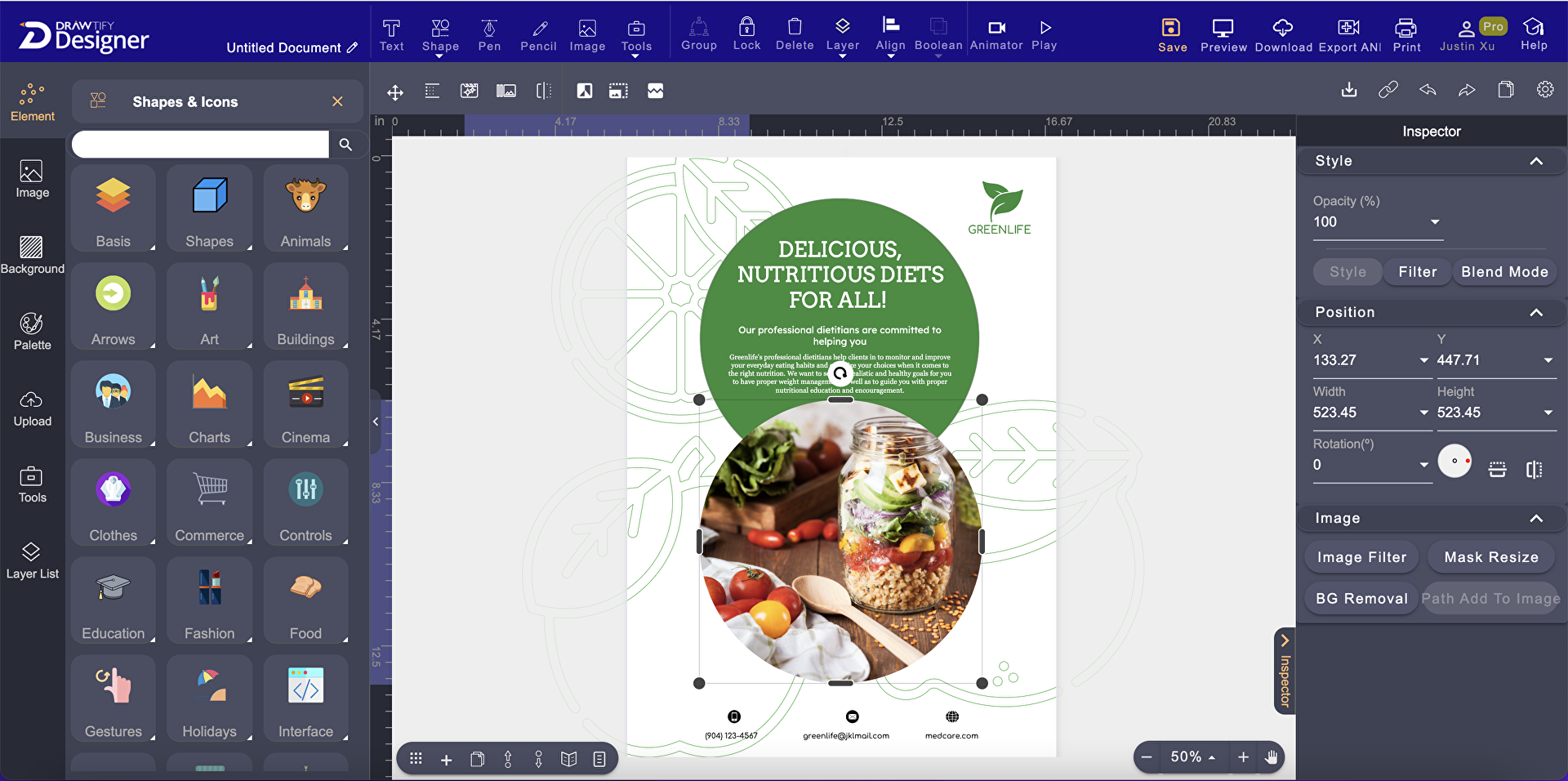Click the BG Removal button

[1361, 599]
